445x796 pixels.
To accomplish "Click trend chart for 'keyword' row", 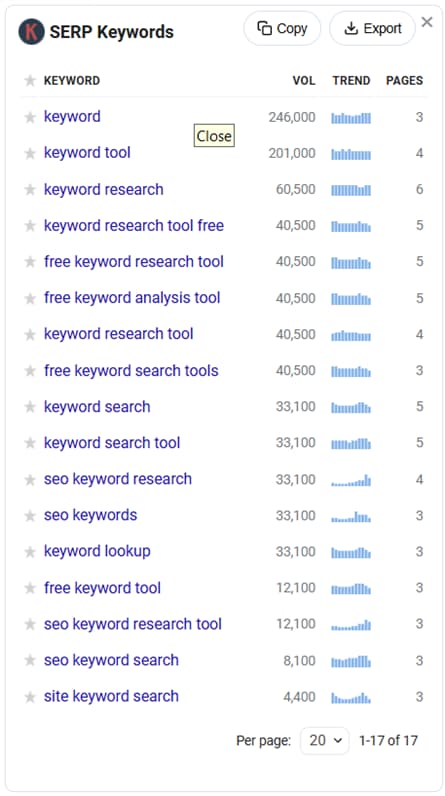I will (x=351, y=118).
